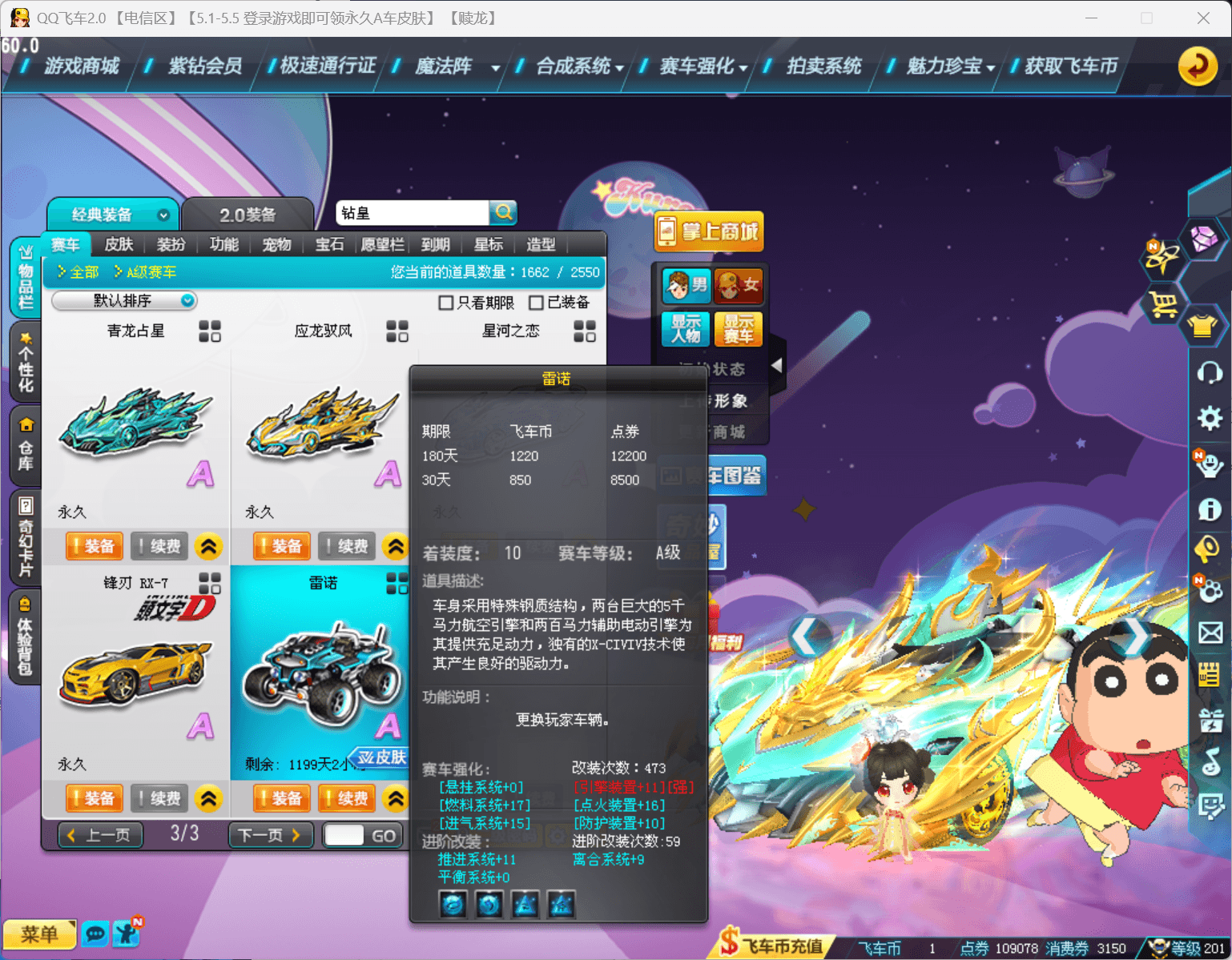
Task: Click the search field containing 钻皇
Action: [413, 212]
